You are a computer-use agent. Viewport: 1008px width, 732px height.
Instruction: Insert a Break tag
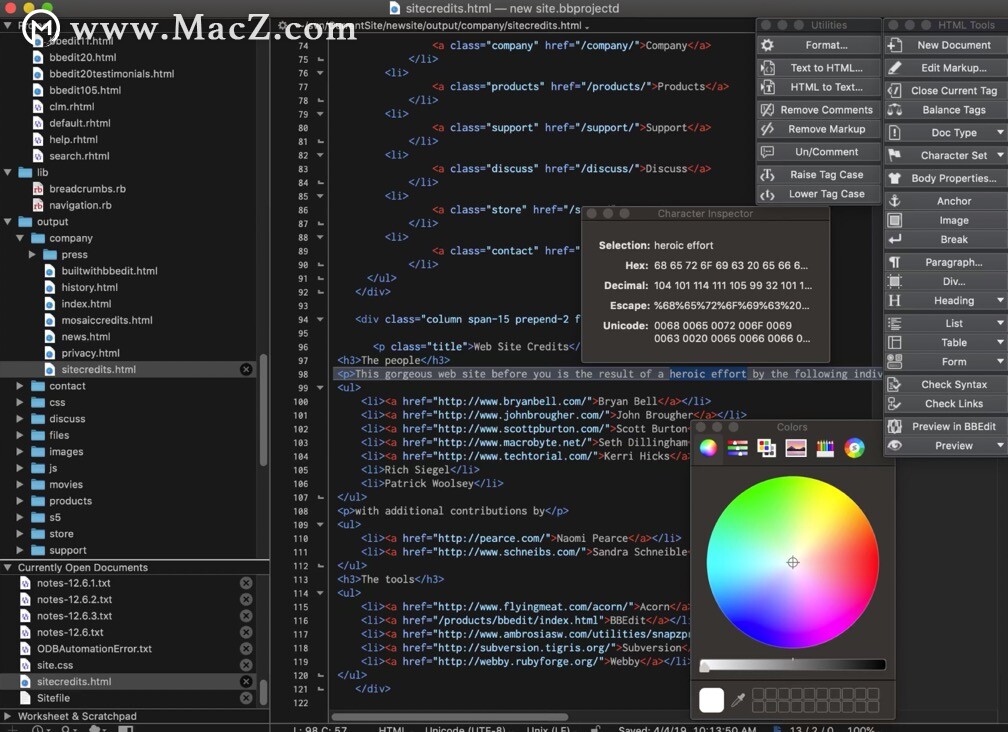[946, 239]
